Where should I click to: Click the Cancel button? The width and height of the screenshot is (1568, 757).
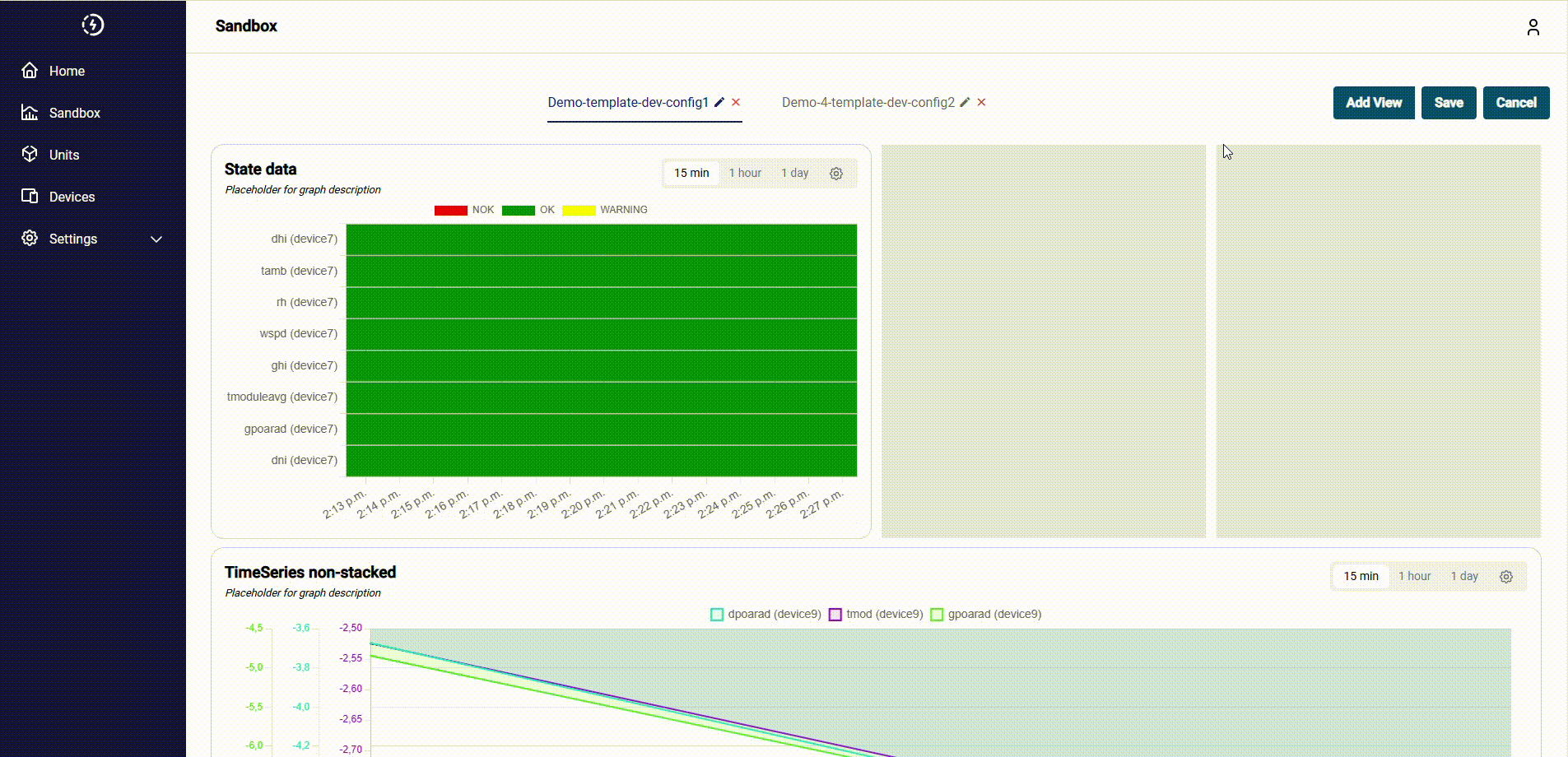click(x=1516, y=103)
